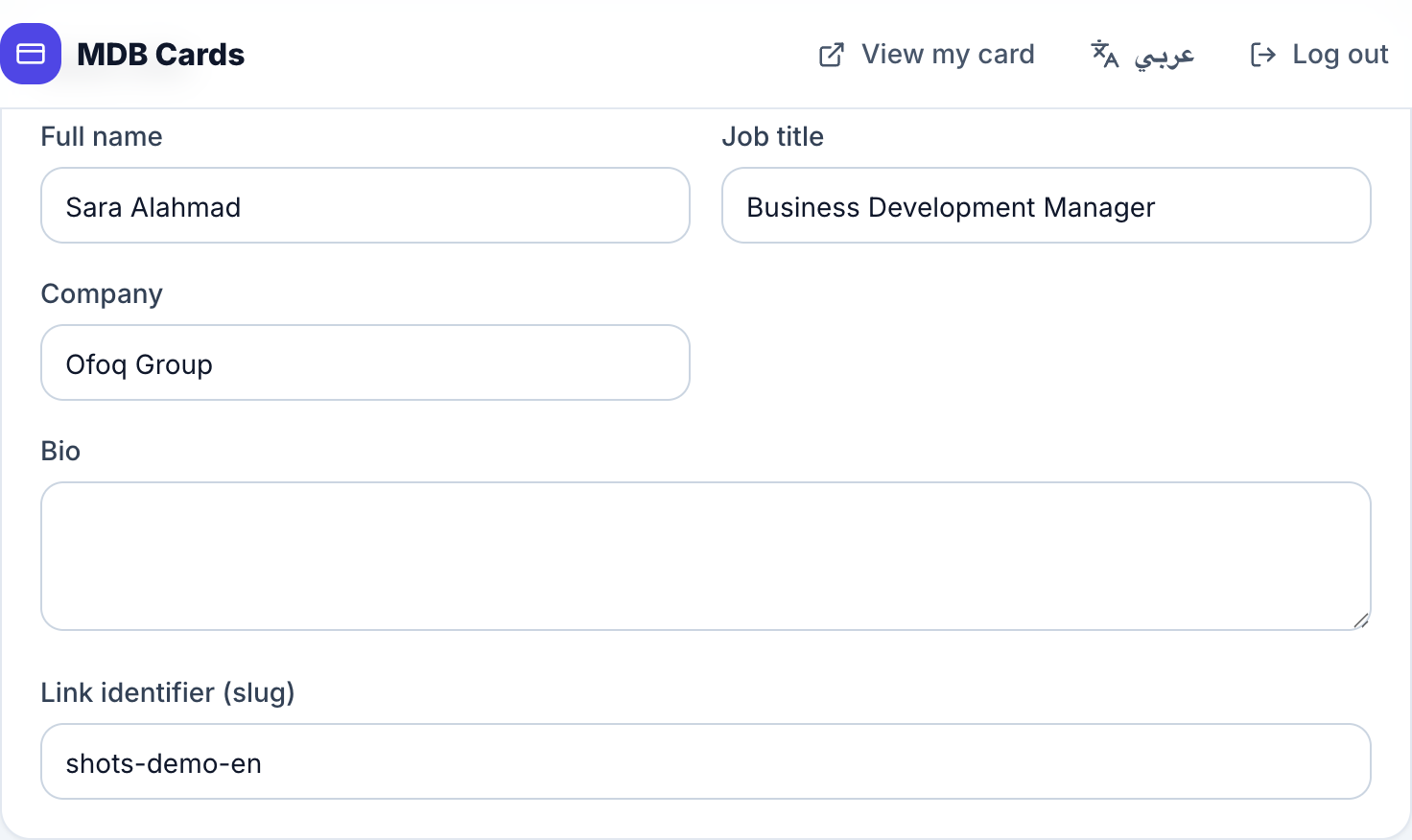Click the Job title label

(x=773, y=136)
